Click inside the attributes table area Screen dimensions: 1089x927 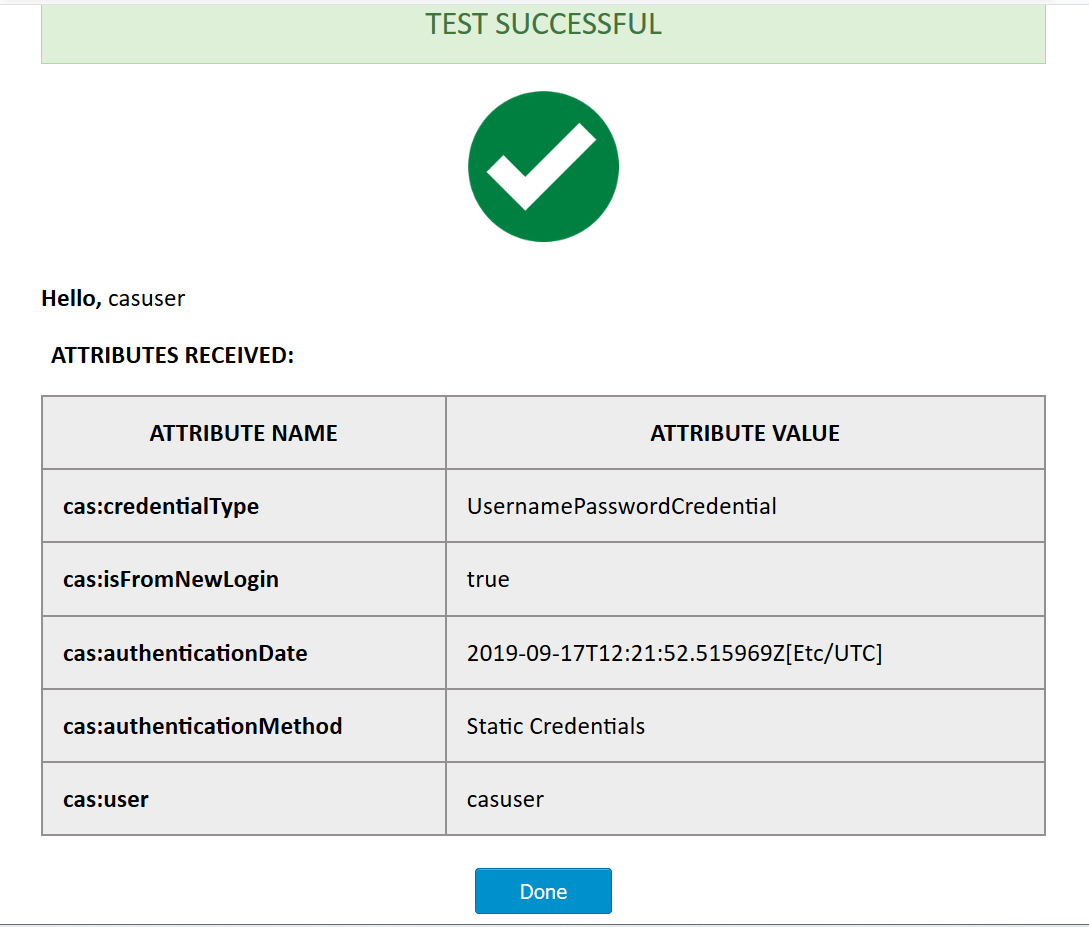[543, 615]
